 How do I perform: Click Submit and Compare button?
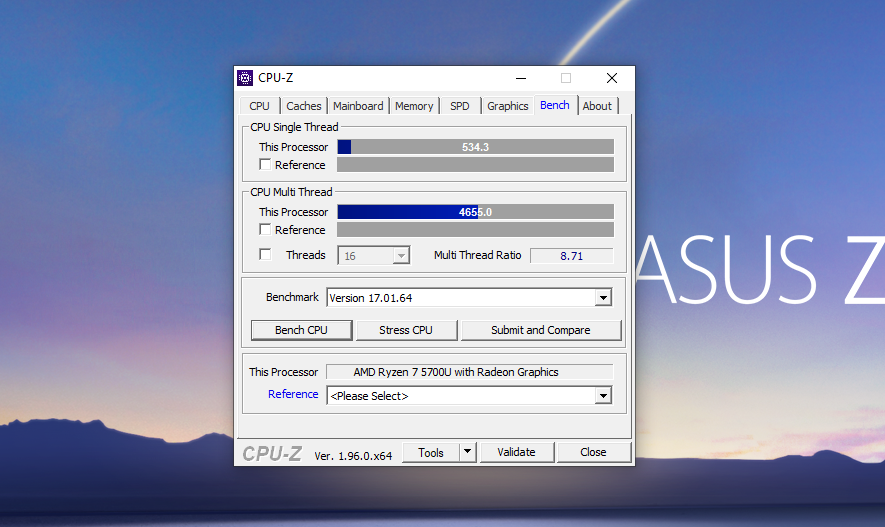[541, 330]
